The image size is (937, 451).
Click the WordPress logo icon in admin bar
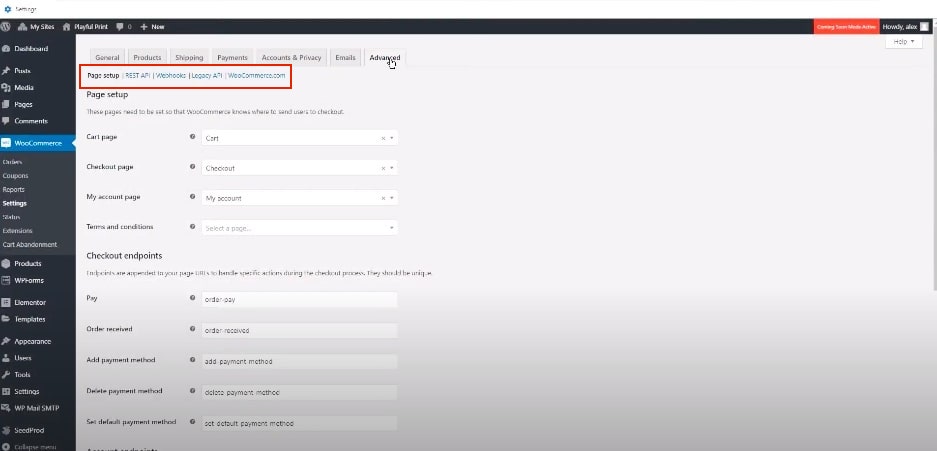pos(7,27)
